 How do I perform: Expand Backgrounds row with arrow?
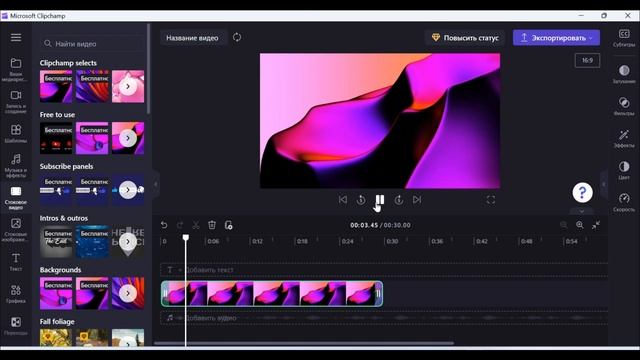point(128,293)
